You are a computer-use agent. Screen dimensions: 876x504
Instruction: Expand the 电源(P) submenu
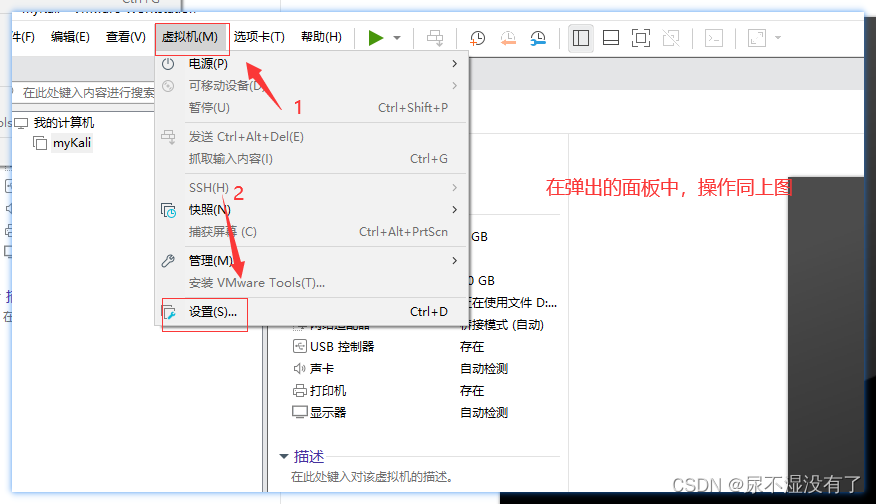(x=312, y=64)
